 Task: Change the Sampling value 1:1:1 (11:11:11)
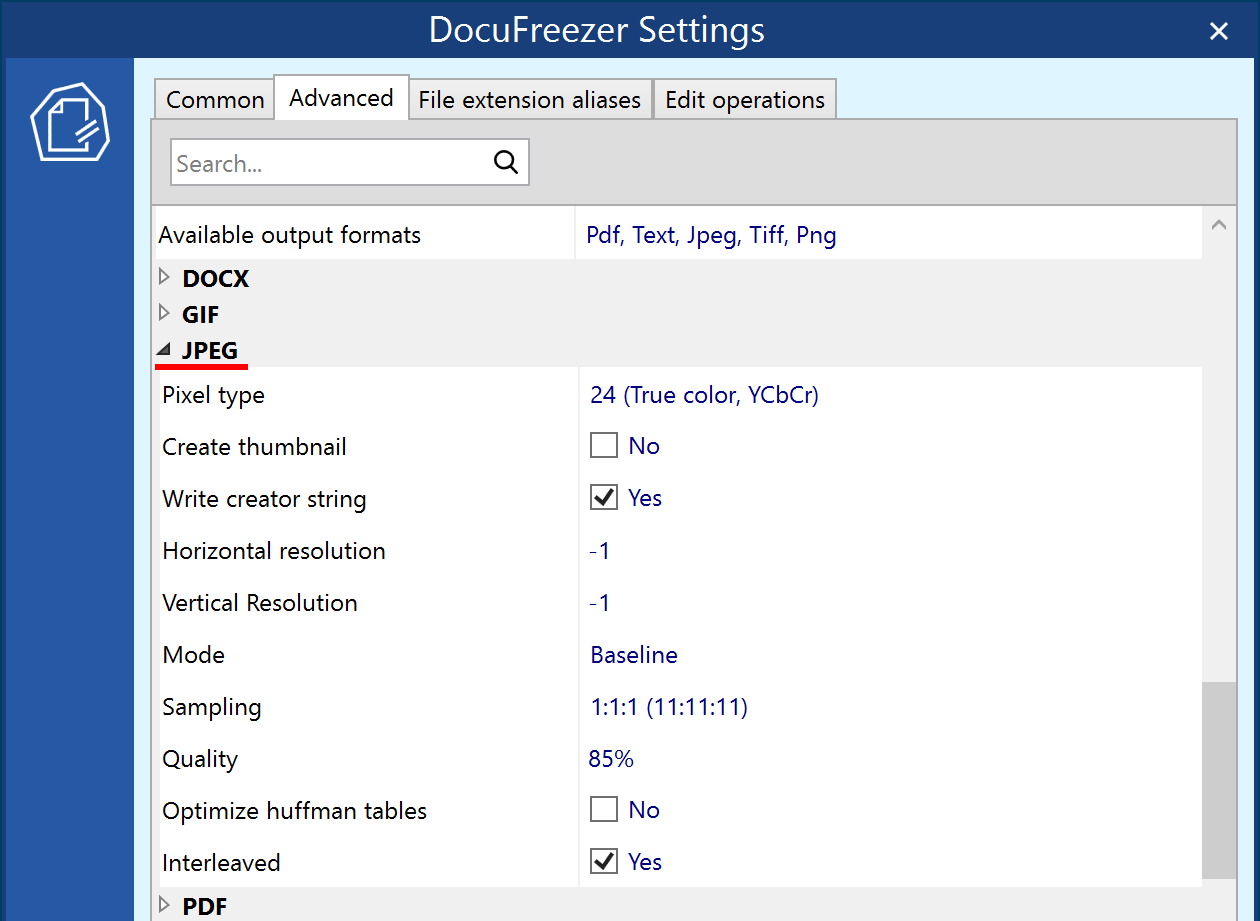click(x=669, y=707)
